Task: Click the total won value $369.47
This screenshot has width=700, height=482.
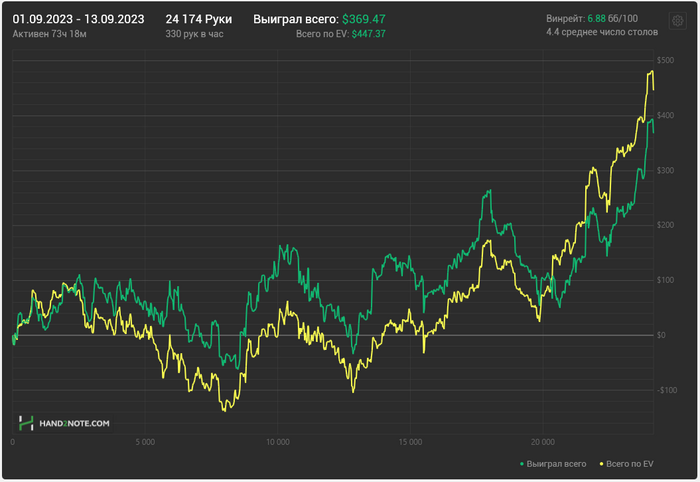Action: 363,19
